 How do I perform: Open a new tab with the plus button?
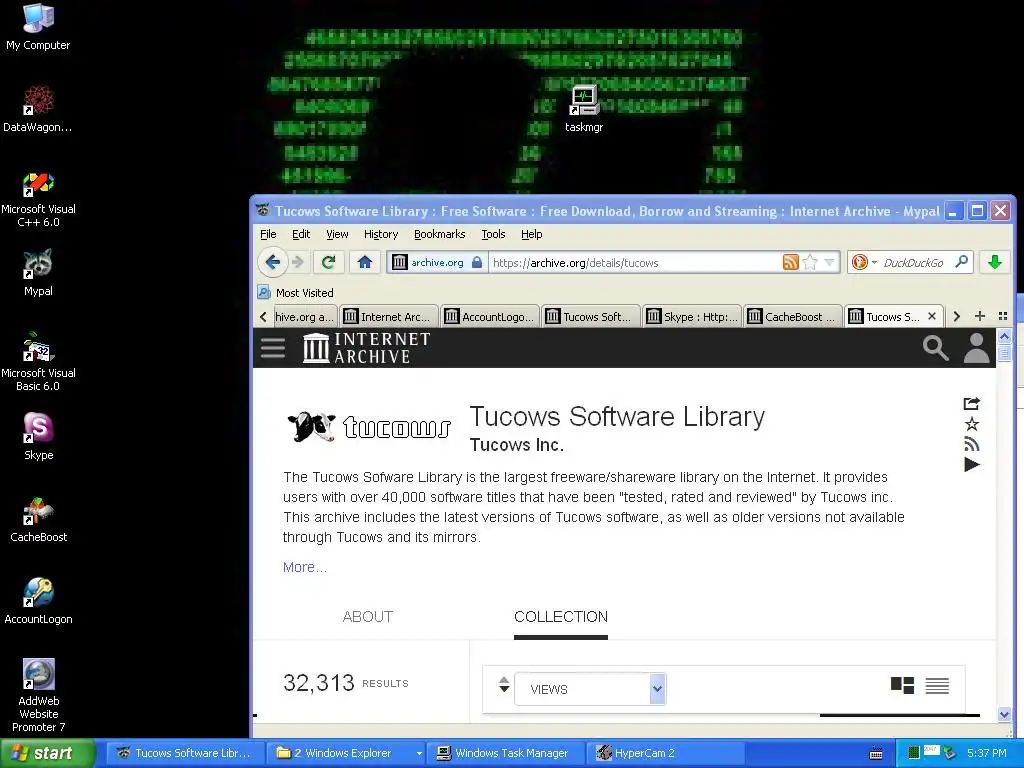(980, 316)
